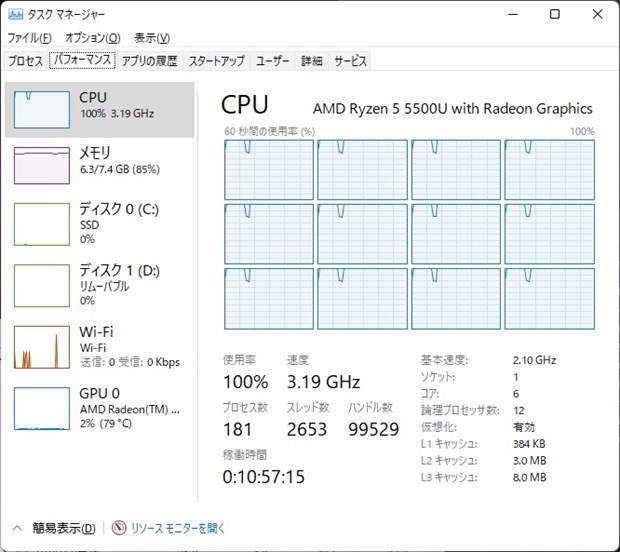The image size is (620, 552).
Task: Click the Resource Monitor icon
Action: pos(119,528)
